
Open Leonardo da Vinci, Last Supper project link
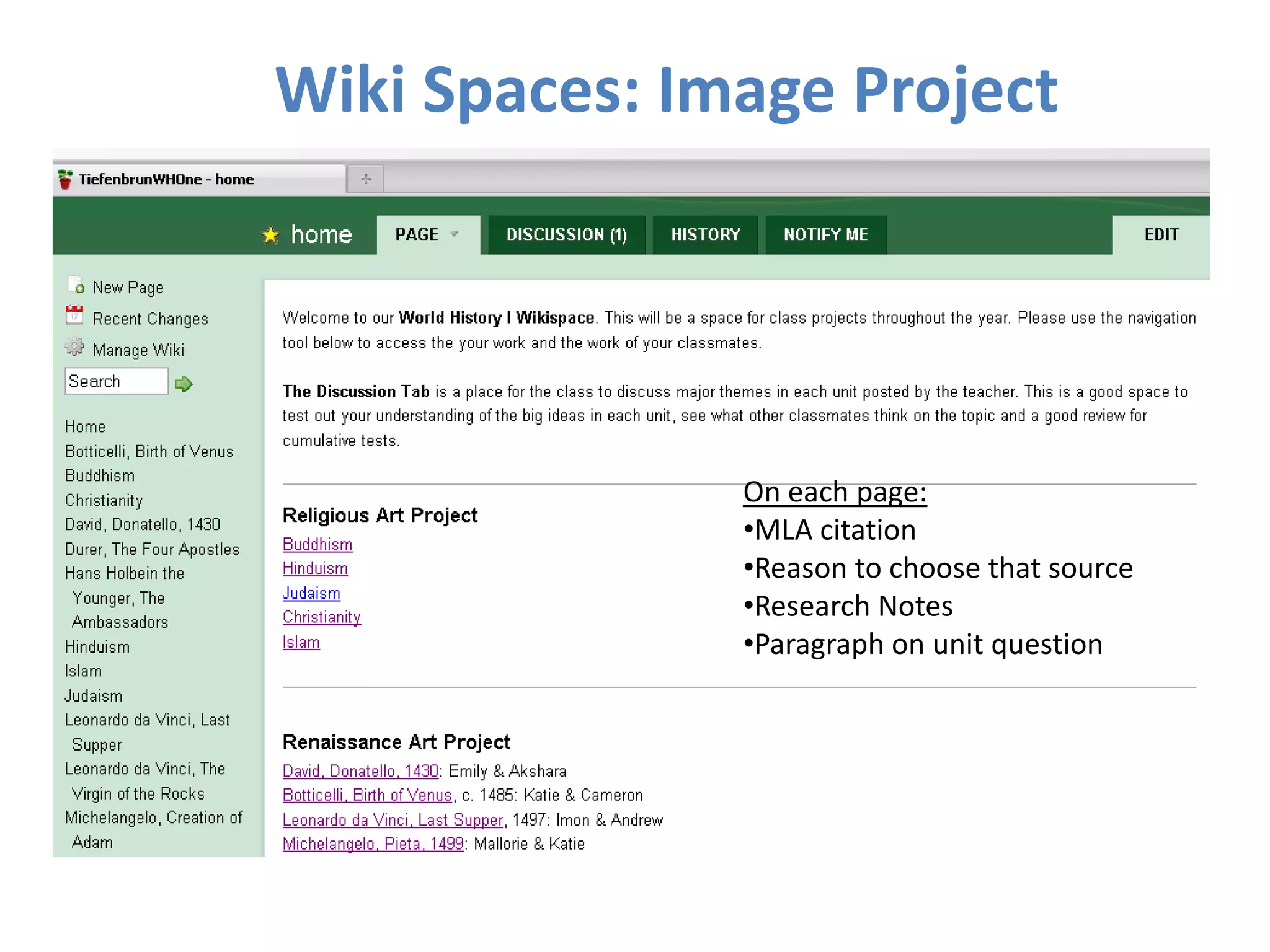click(x=393, y=820)
